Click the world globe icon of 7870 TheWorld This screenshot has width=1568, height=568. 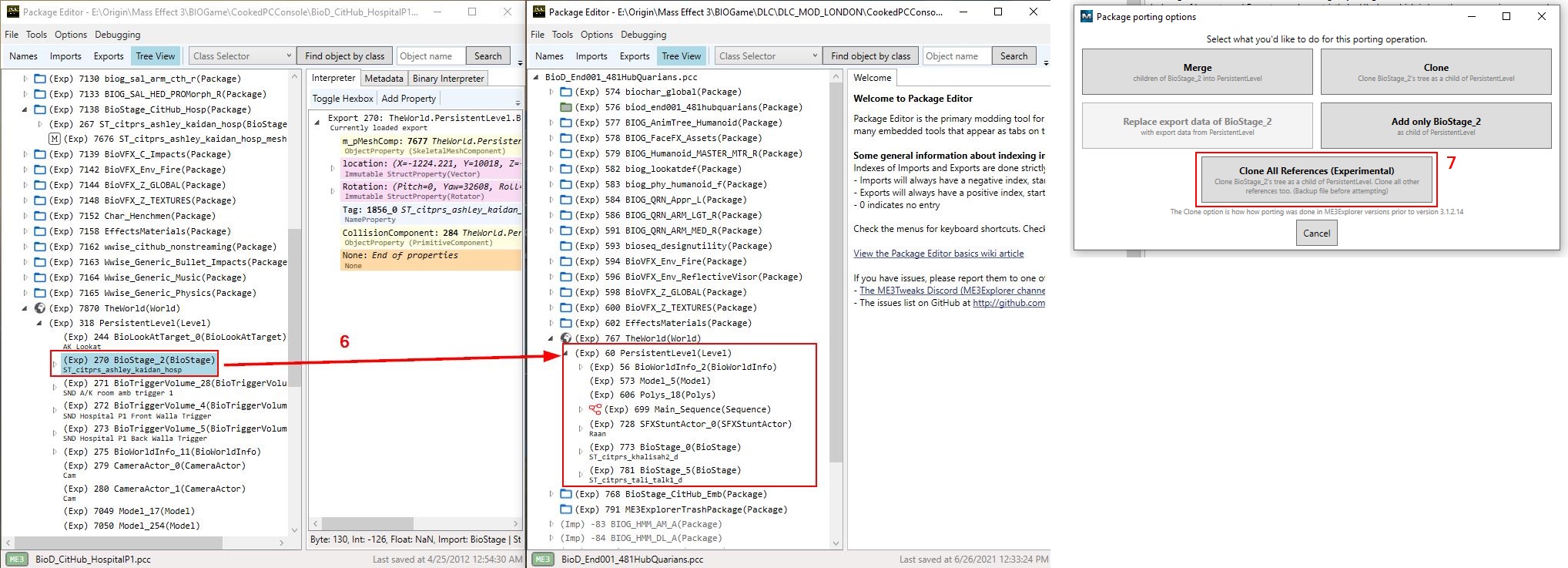40,308
